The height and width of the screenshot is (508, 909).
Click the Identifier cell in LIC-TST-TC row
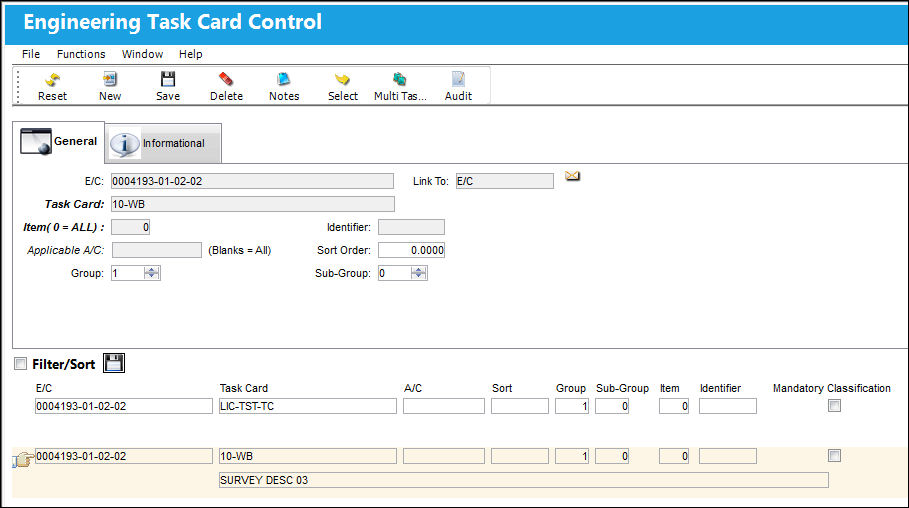pyautogui.click(x=728, y=406)
